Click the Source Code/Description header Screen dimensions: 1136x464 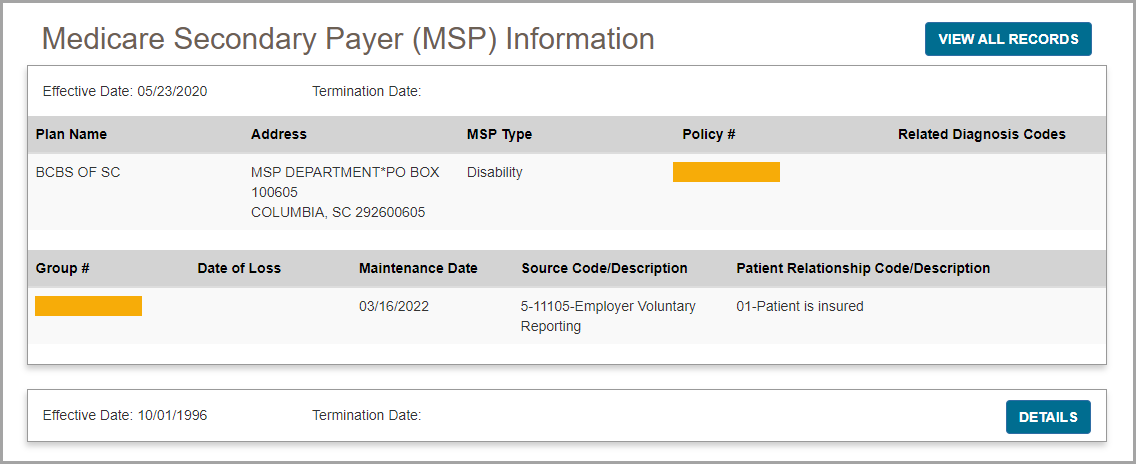coord(604,268)
